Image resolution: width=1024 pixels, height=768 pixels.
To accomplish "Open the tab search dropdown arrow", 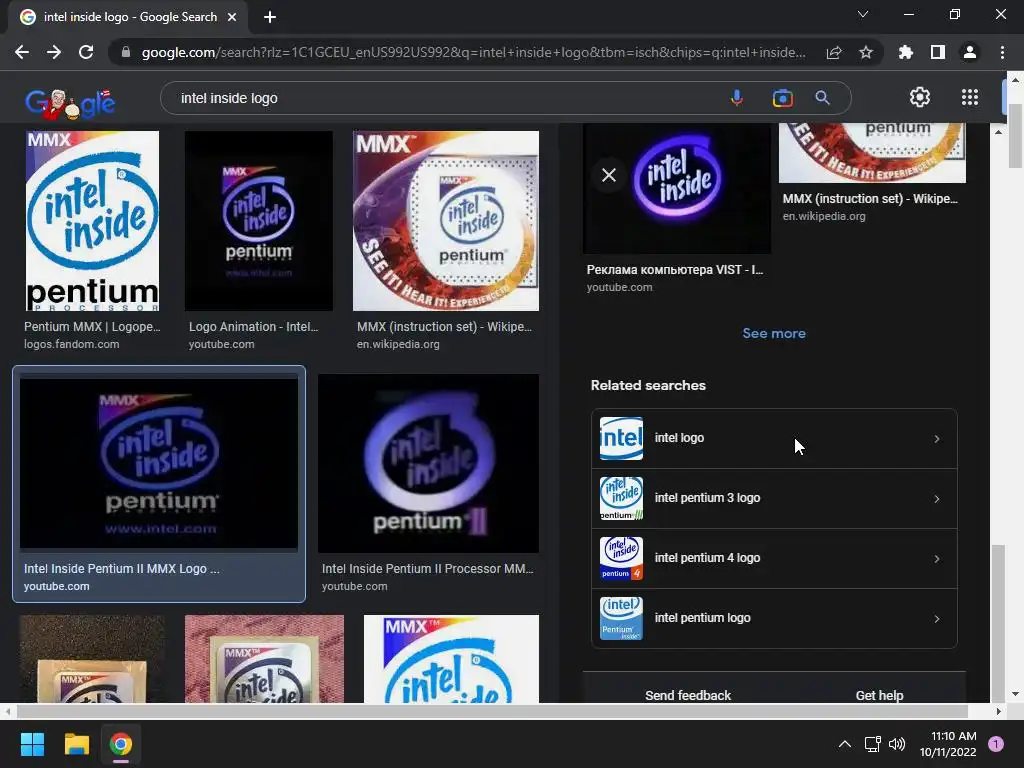I will pyautogui.click(x=863, y=14).
